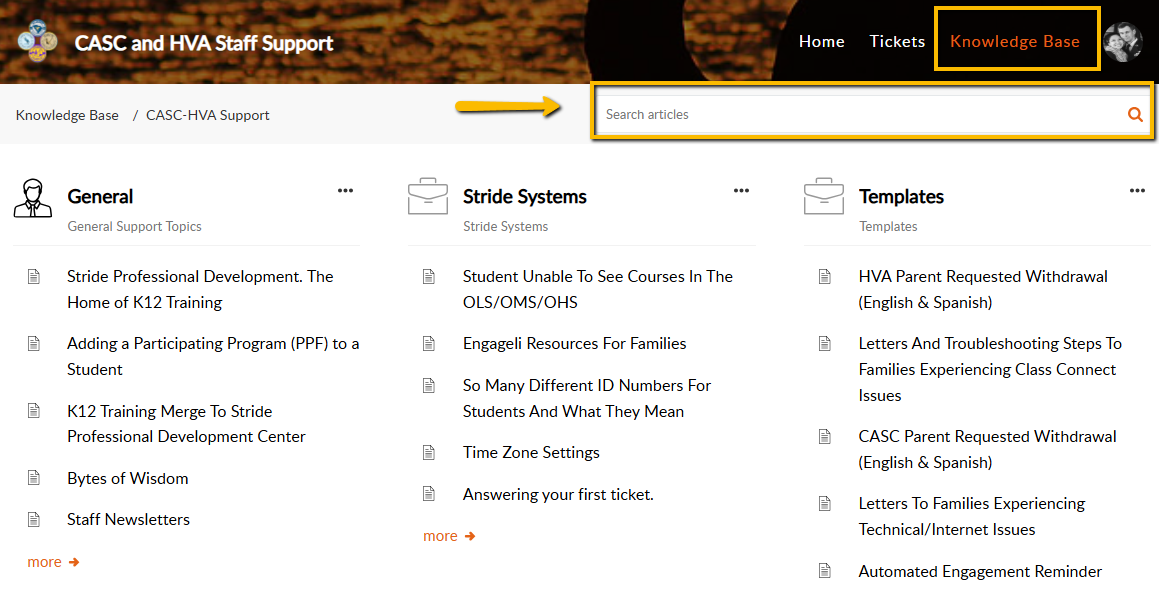
Task: Click document icon beside Staff Newsletters
Action: [34, 520]
